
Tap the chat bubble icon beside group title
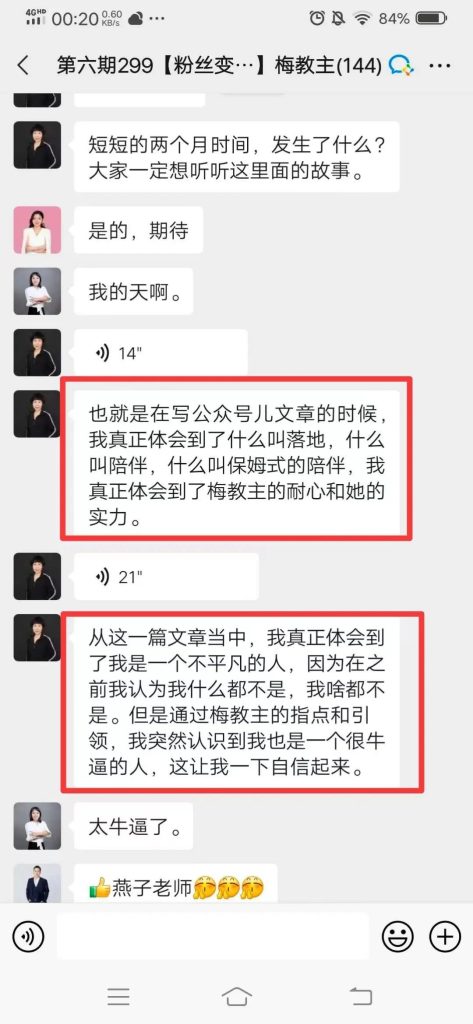[400, 65]
